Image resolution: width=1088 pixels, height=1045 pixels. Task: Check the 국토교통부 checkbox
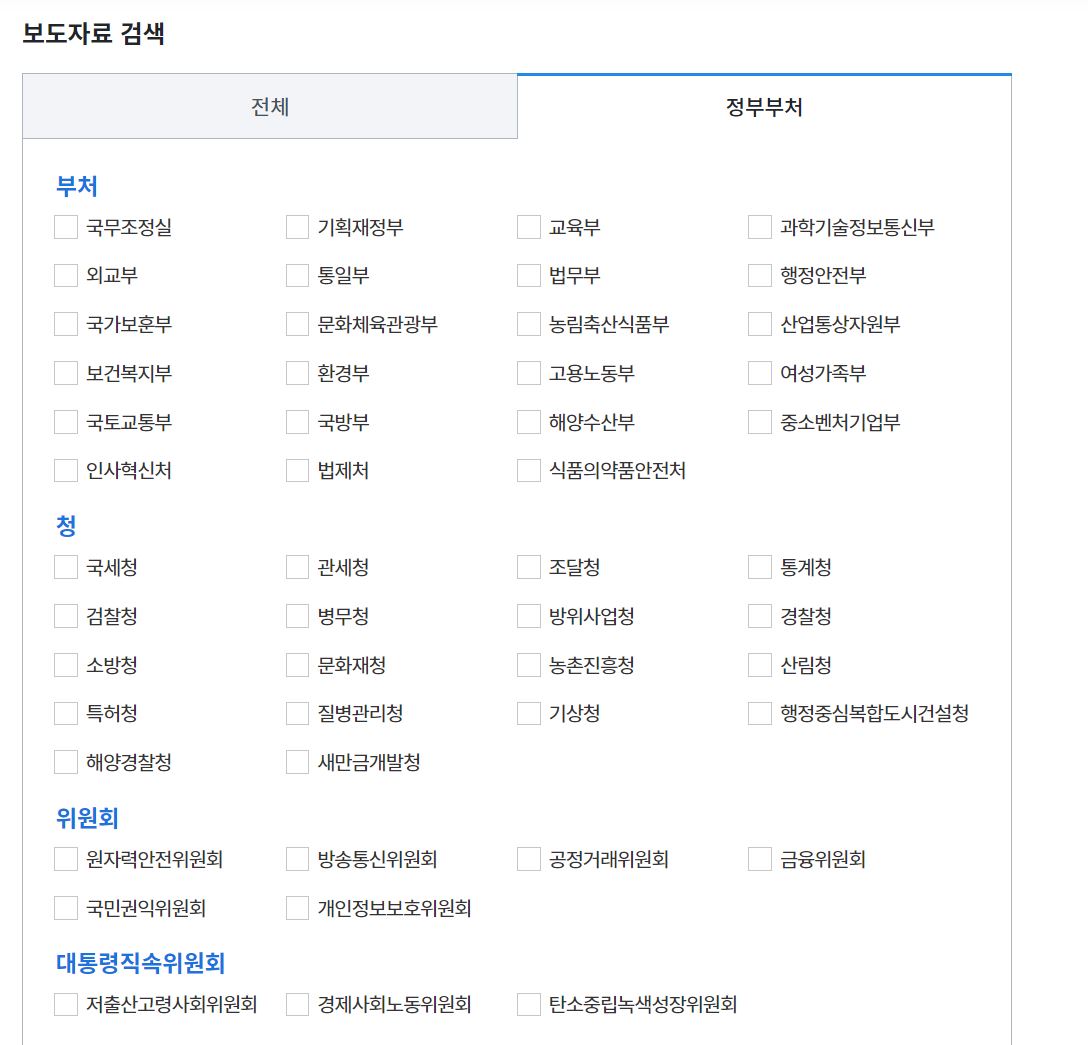pyautogui.click(x=66, y=422)
